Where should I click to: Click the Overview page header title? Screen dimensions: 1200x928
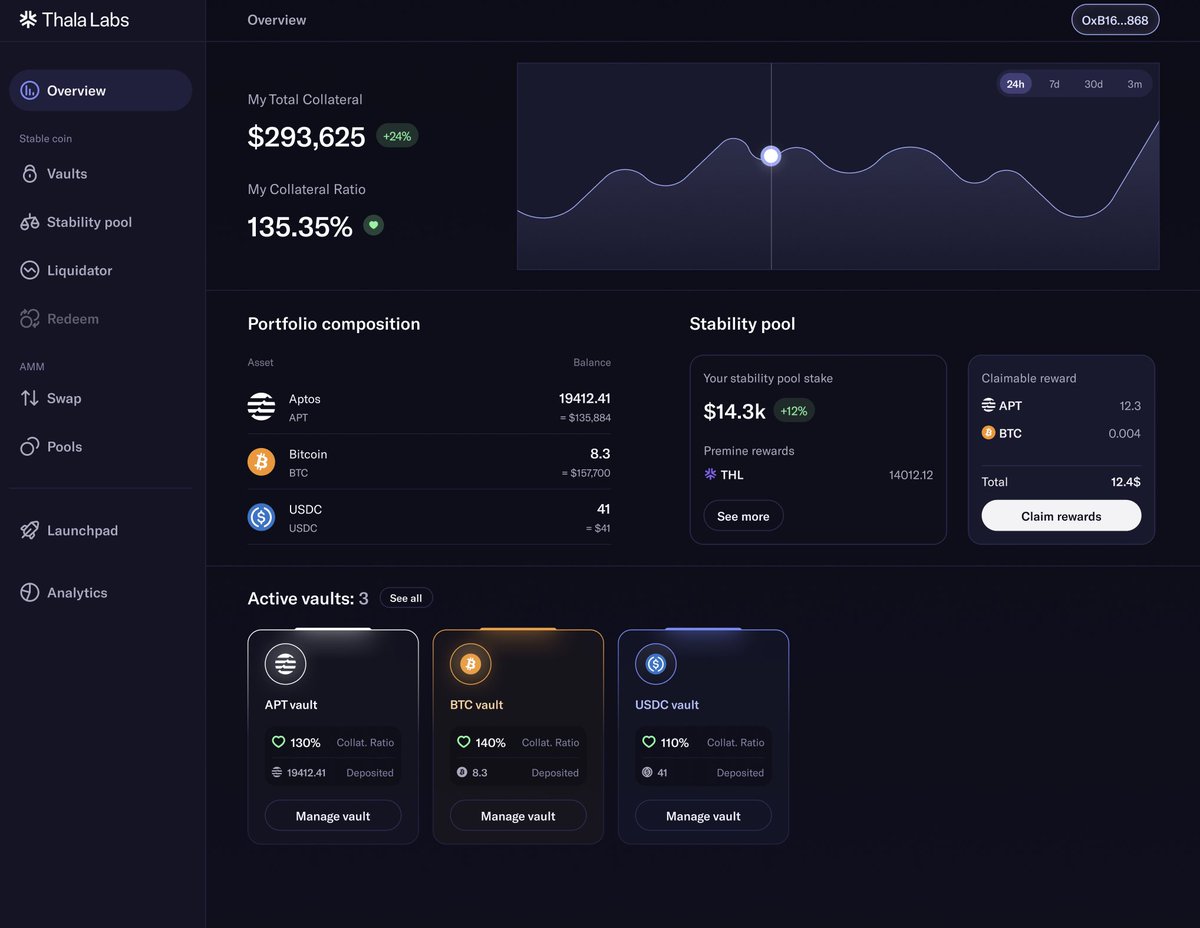277,20
